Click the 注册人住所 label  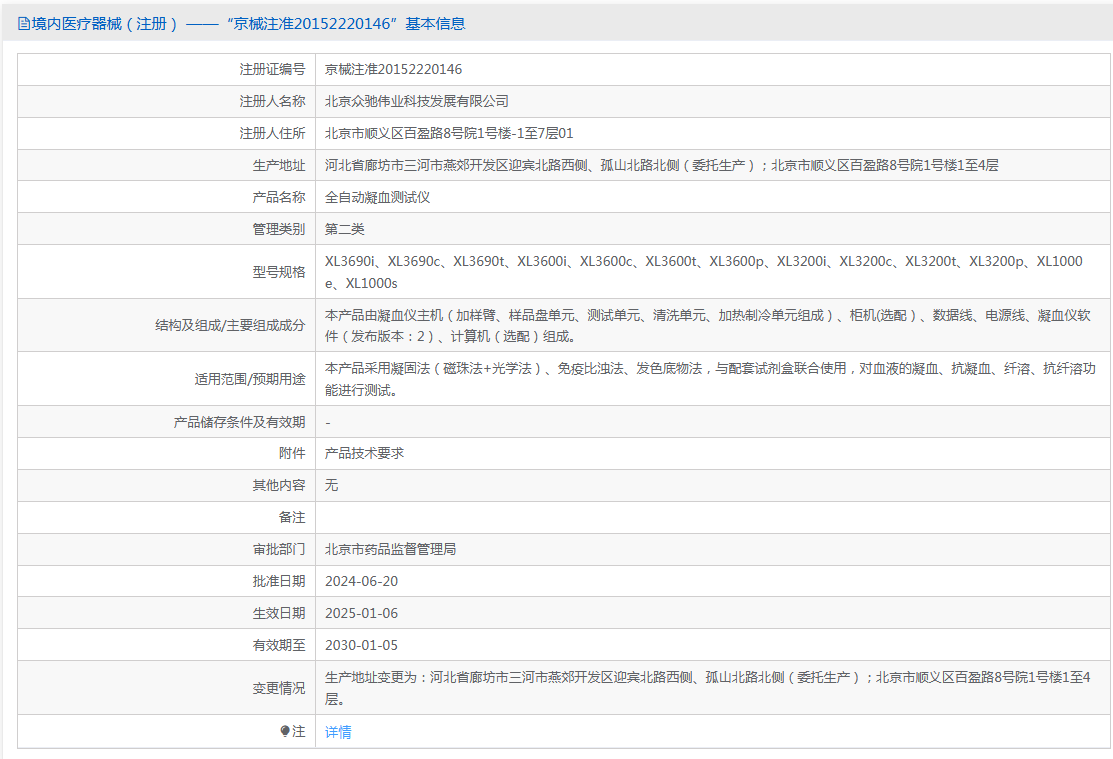[x=273, y=133]
